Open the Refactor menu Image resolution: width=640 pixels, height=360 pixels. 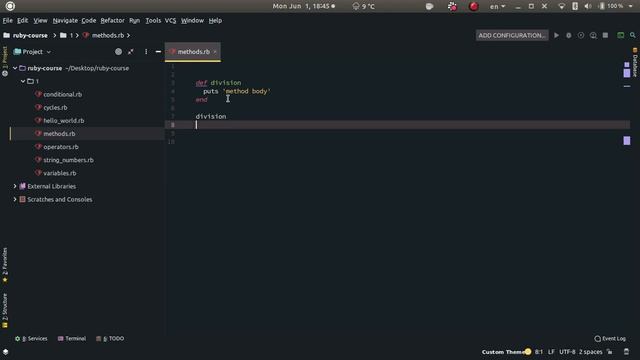coord(112,20)
